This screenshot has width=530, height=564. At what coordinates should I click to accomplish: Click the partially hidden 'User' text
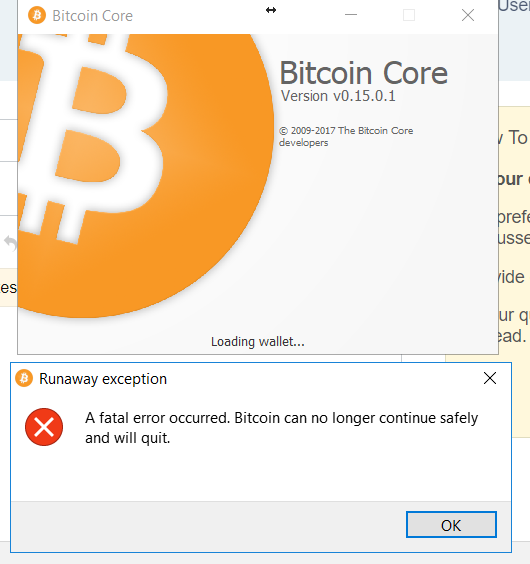click(x=514, y=6)
